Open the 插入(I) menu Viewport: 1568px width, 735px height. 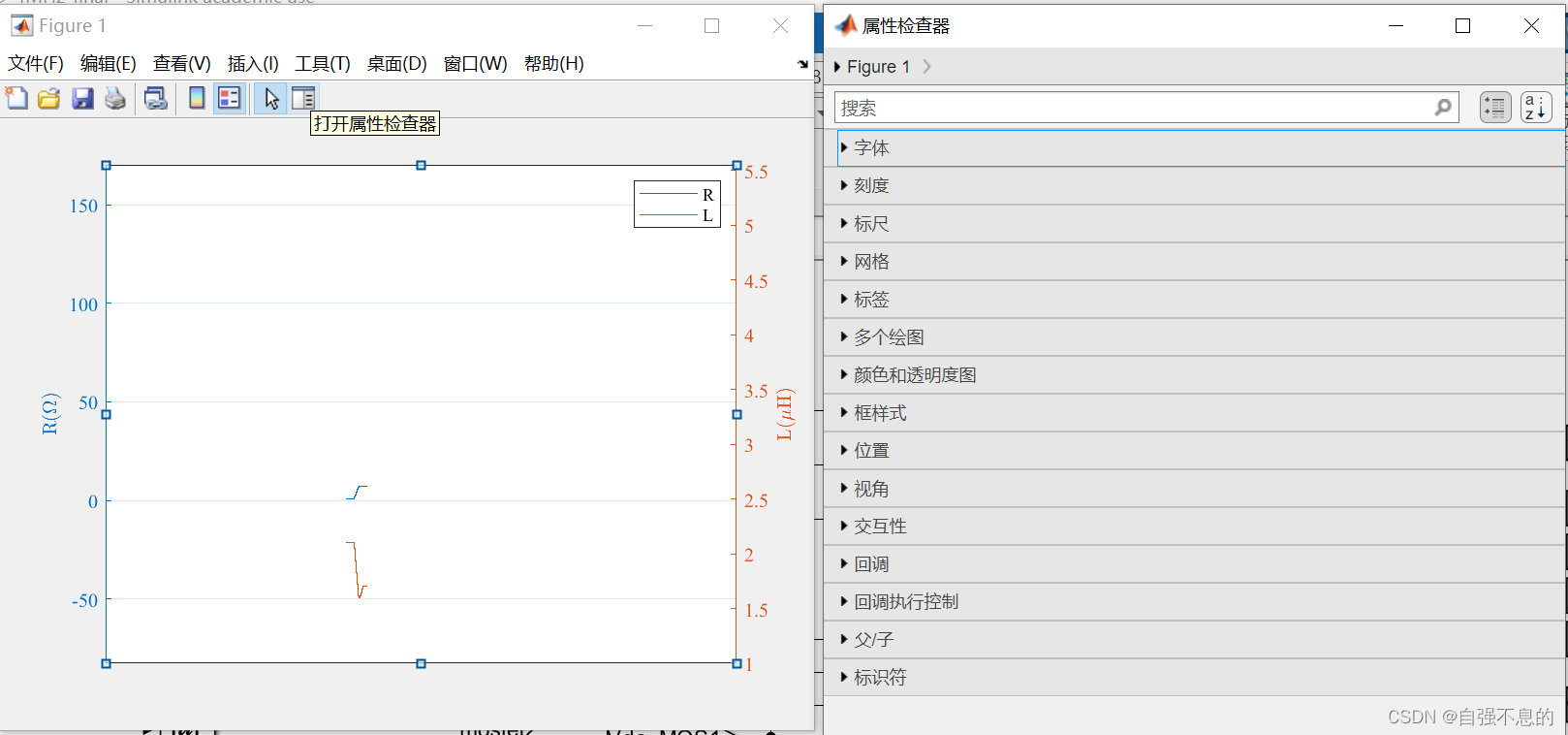[x=253, y=64]
